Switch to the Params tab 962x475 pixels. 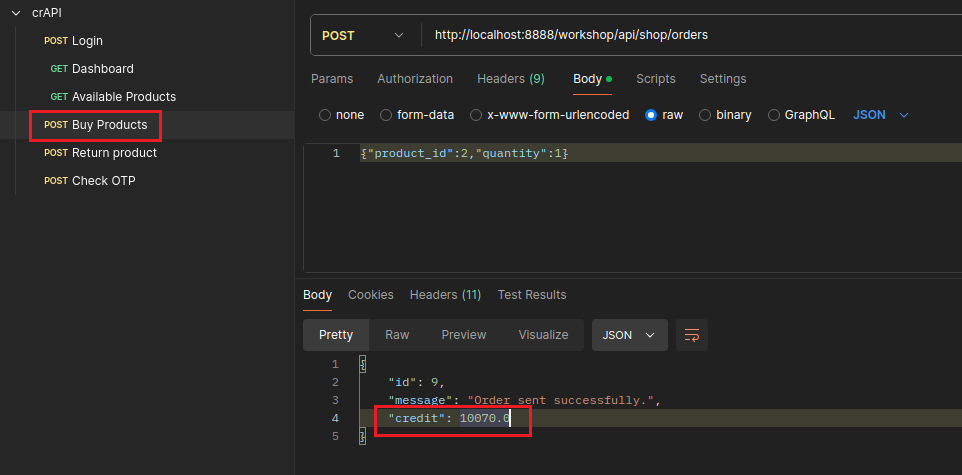[331, 79]
